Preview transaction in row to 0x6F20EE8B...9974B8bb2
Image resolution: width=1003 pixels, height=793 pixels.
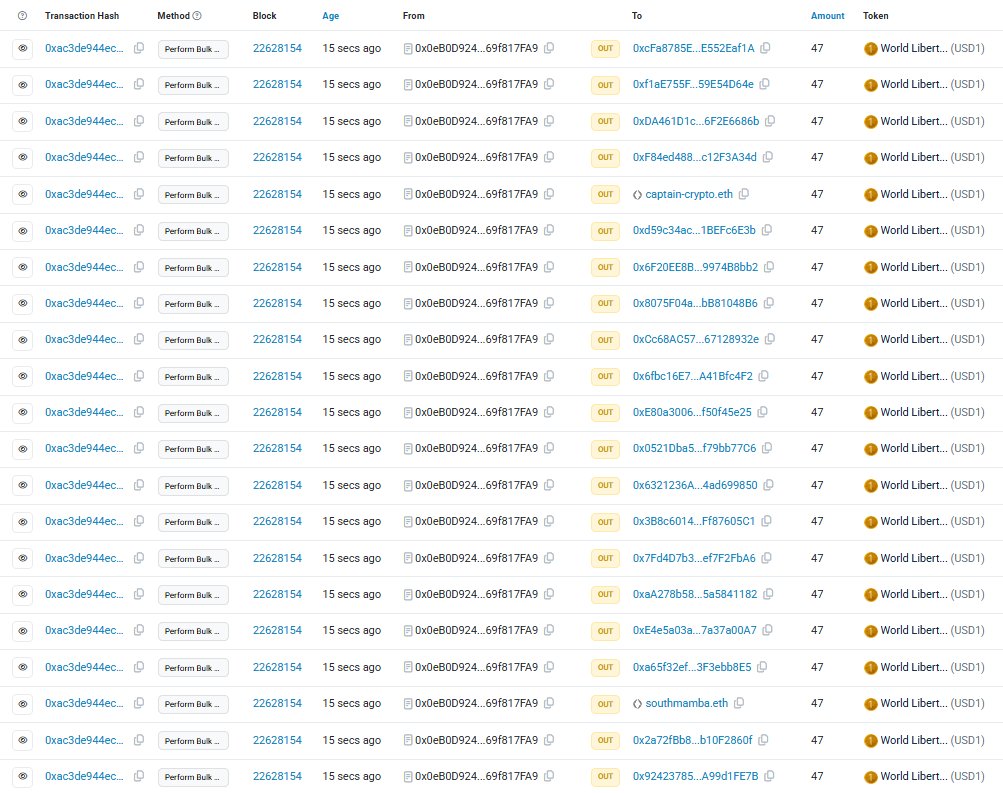tap(22, 267)
